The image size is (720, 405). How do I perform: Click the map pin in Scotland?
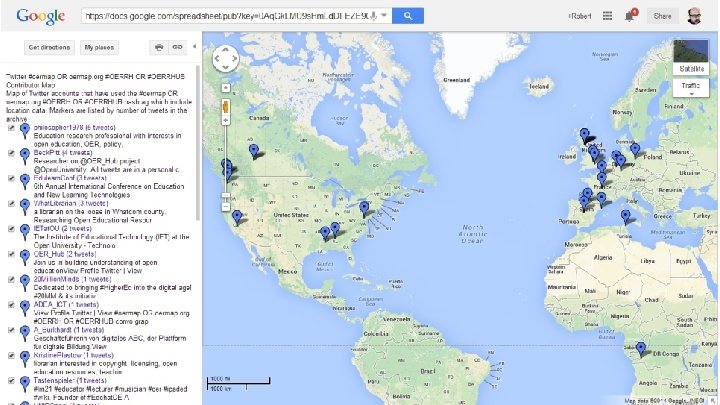[584, 135]
